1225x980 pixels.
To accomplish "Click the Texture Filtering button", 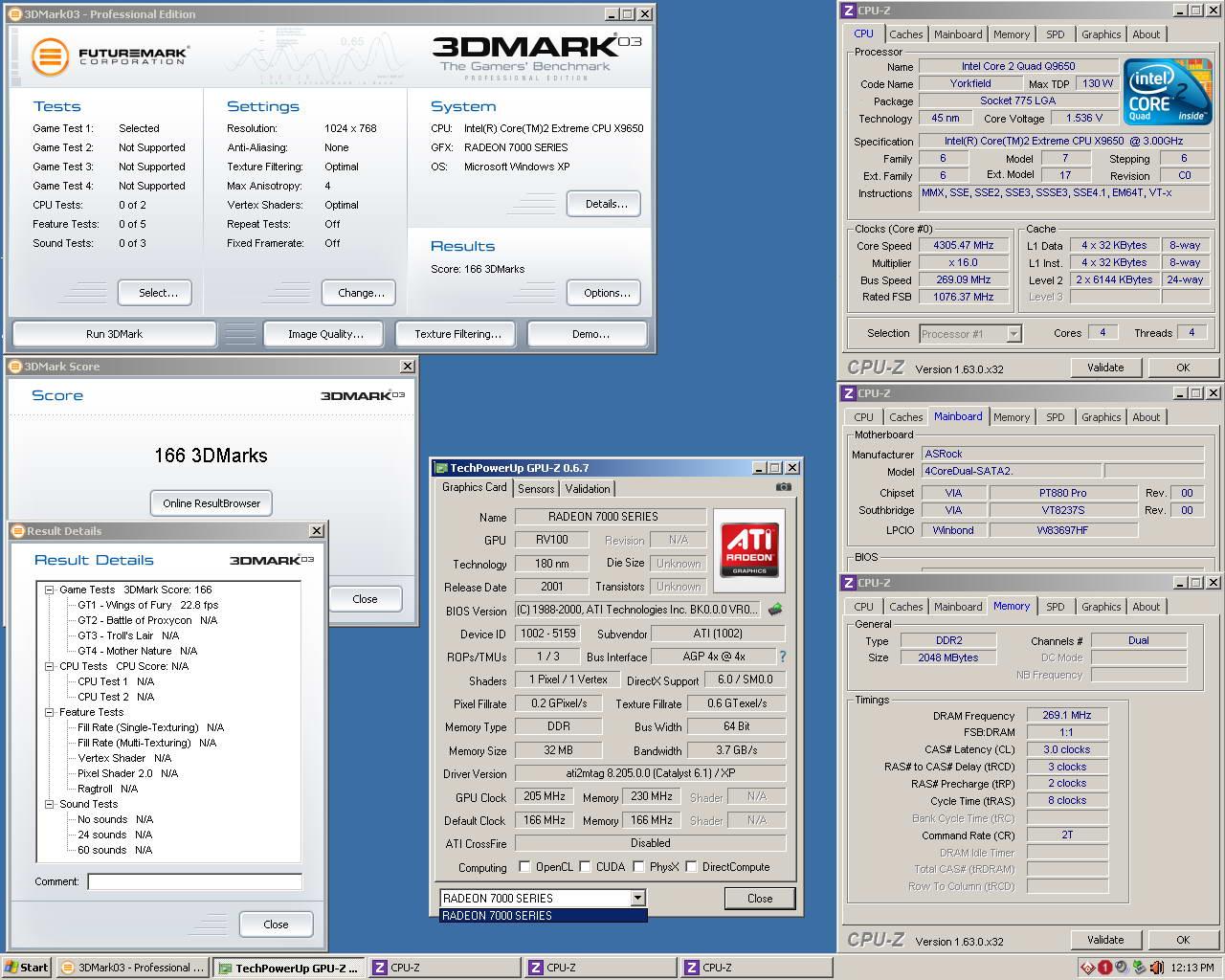I will coord(457,334).
